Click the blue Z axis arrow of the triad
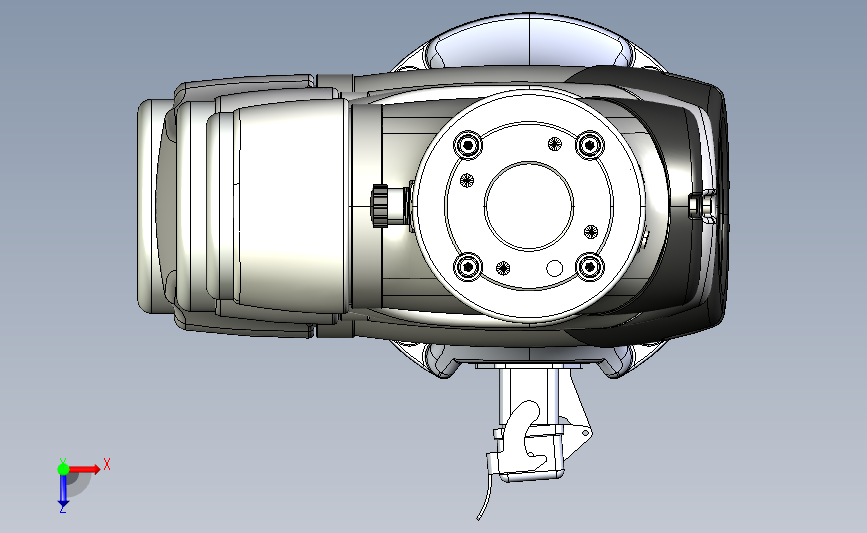The width and height of the screenshot is (867, 533). (x=63, y=491)
